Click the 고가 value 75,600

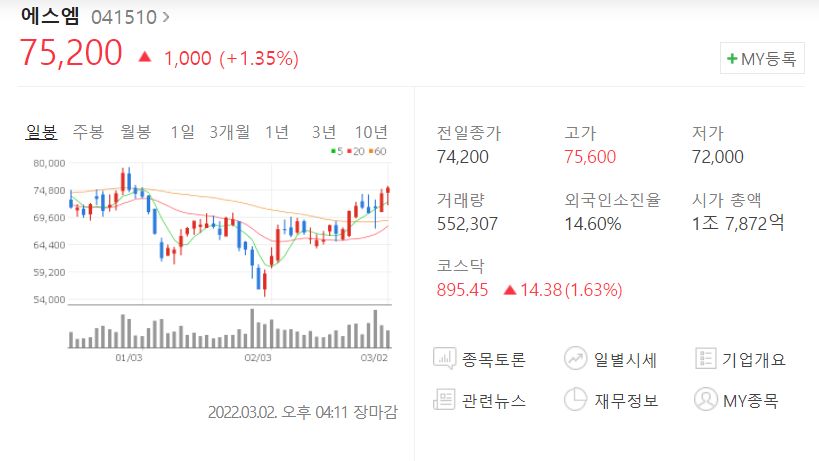pos(590,157)
